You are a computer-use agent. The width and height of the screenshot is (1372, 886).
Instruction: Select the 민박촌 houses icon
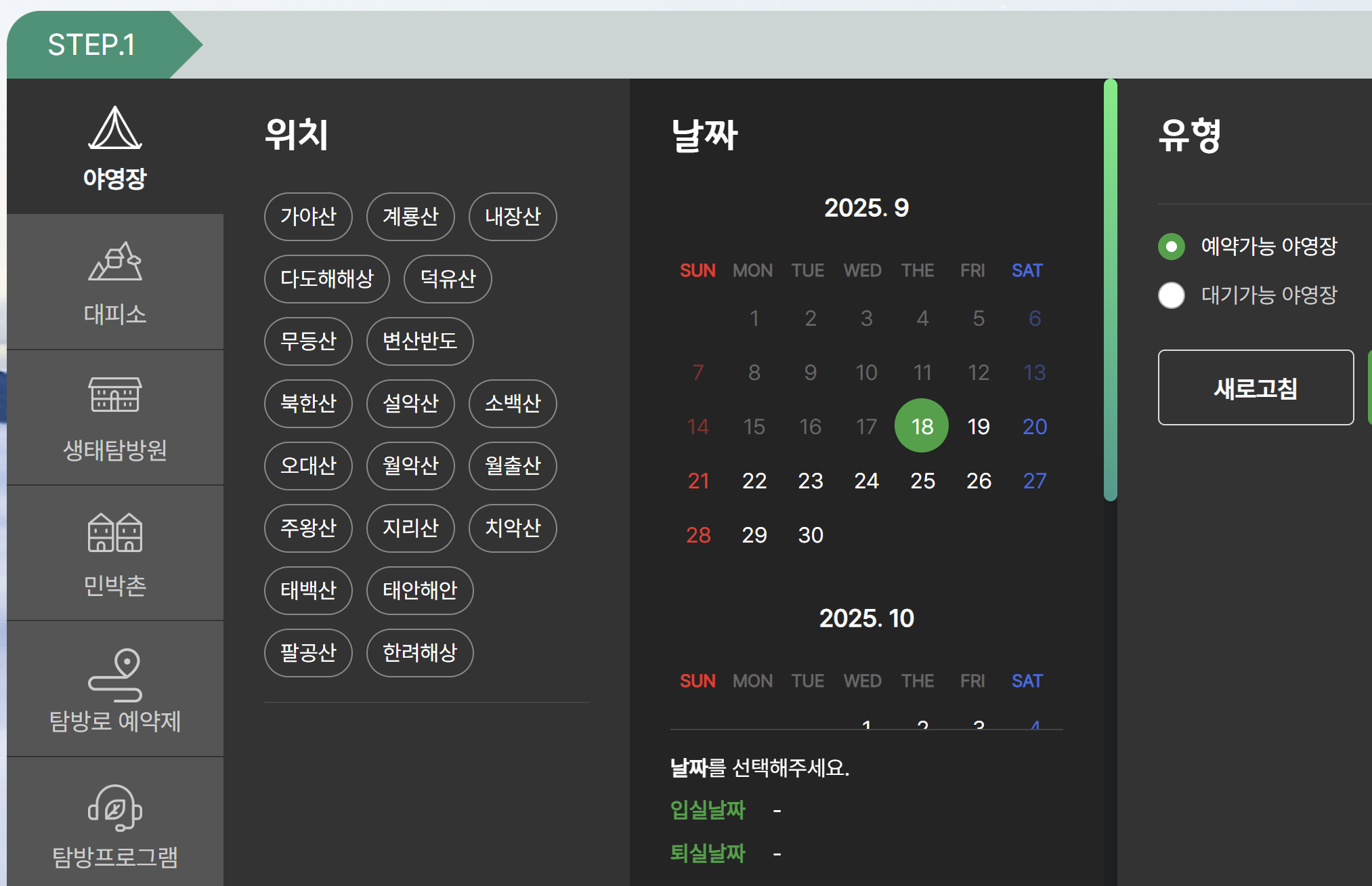point(114,533)
